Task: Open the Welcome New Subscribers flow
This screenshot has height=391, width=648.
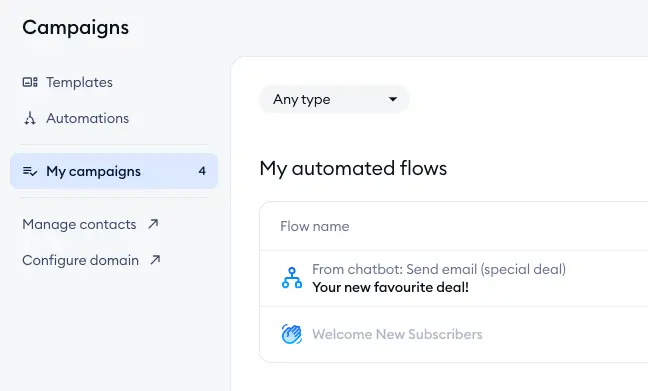Action: (397, 334)
